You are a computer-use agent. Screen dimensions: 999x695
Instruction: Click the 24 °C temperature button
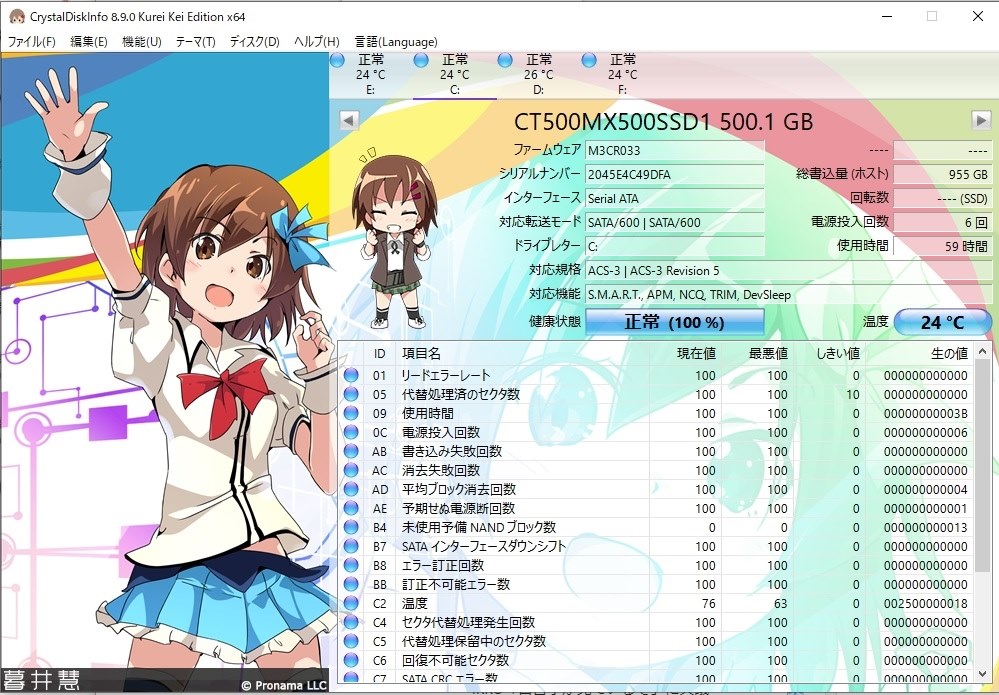pos(943,322)
